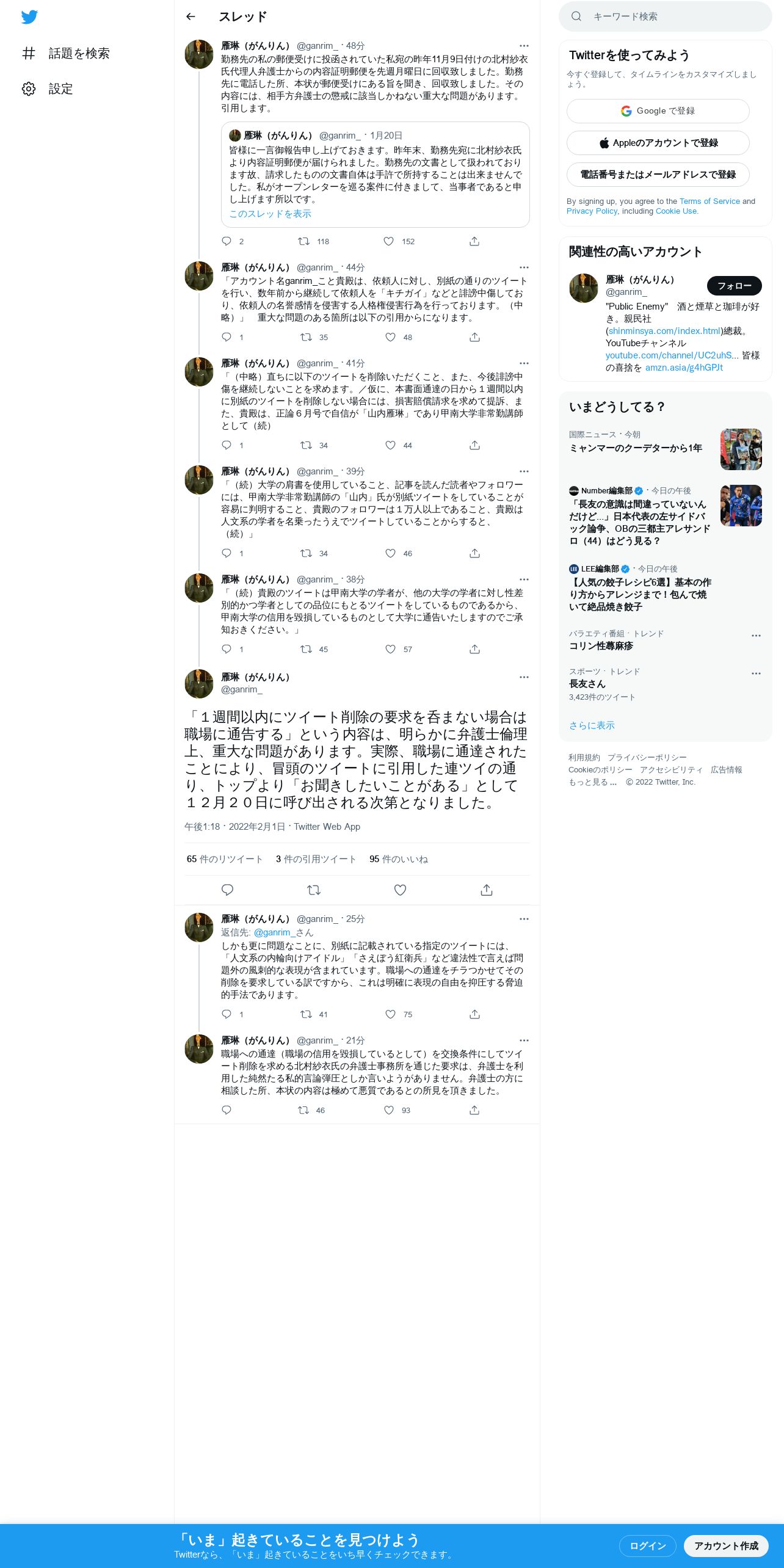Click the ログイン button in the bottom banner
Image resolution: width=784 pixels, height=1568 pixels.
[647, 1546]
